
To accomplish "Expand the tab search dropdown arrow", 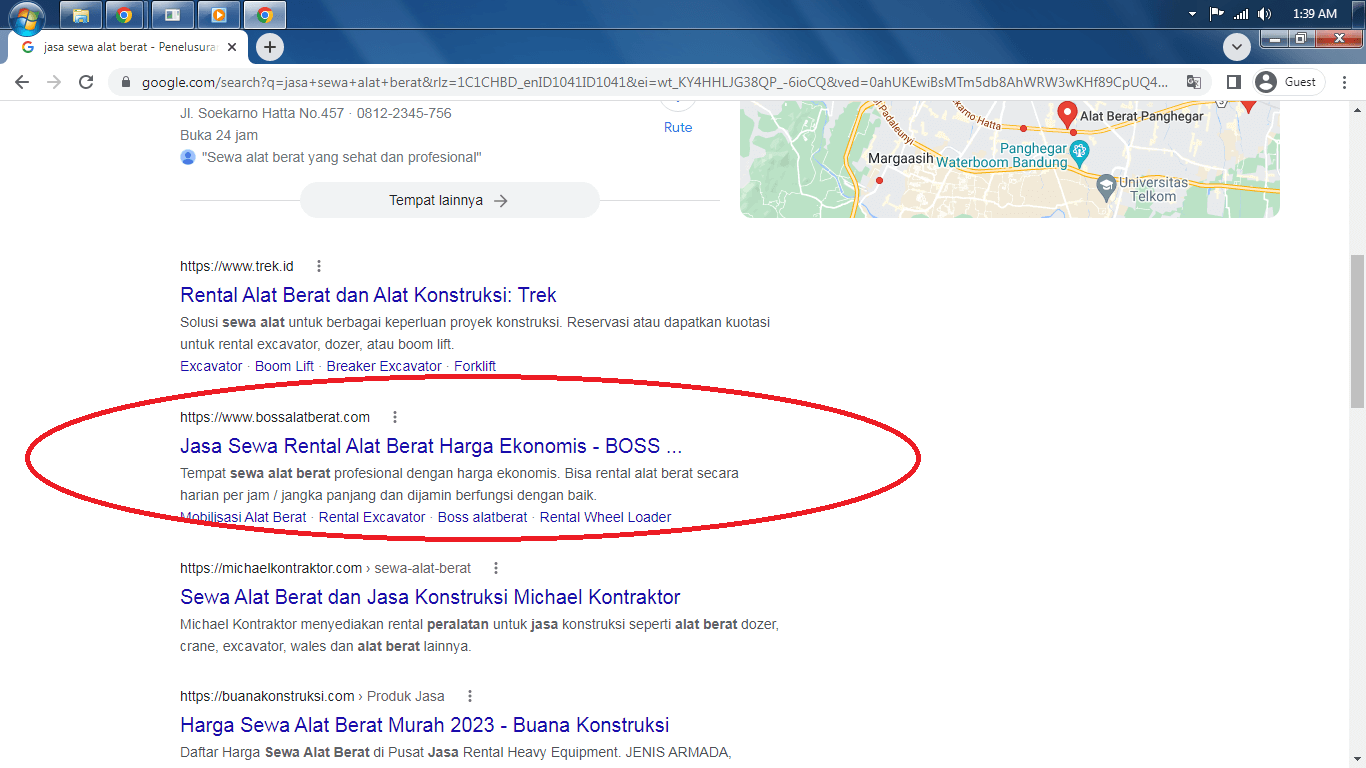I will [1237, 47].
